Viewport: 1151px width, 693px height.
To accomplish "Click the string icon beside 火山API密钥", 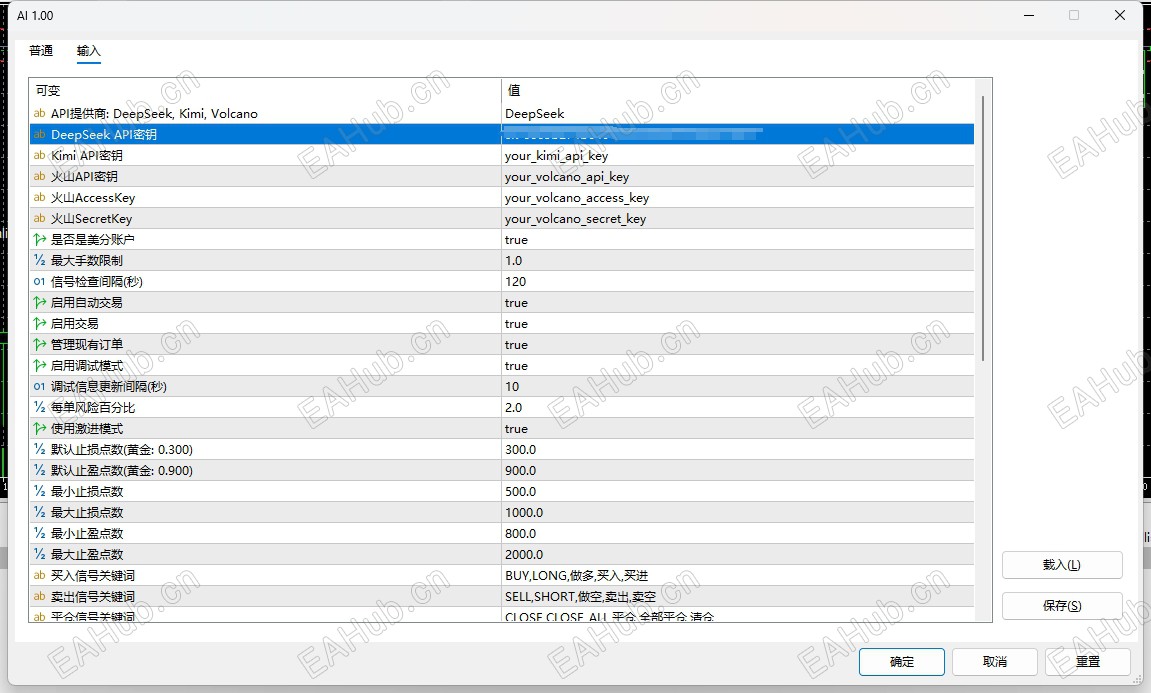I will click(40, 176).
